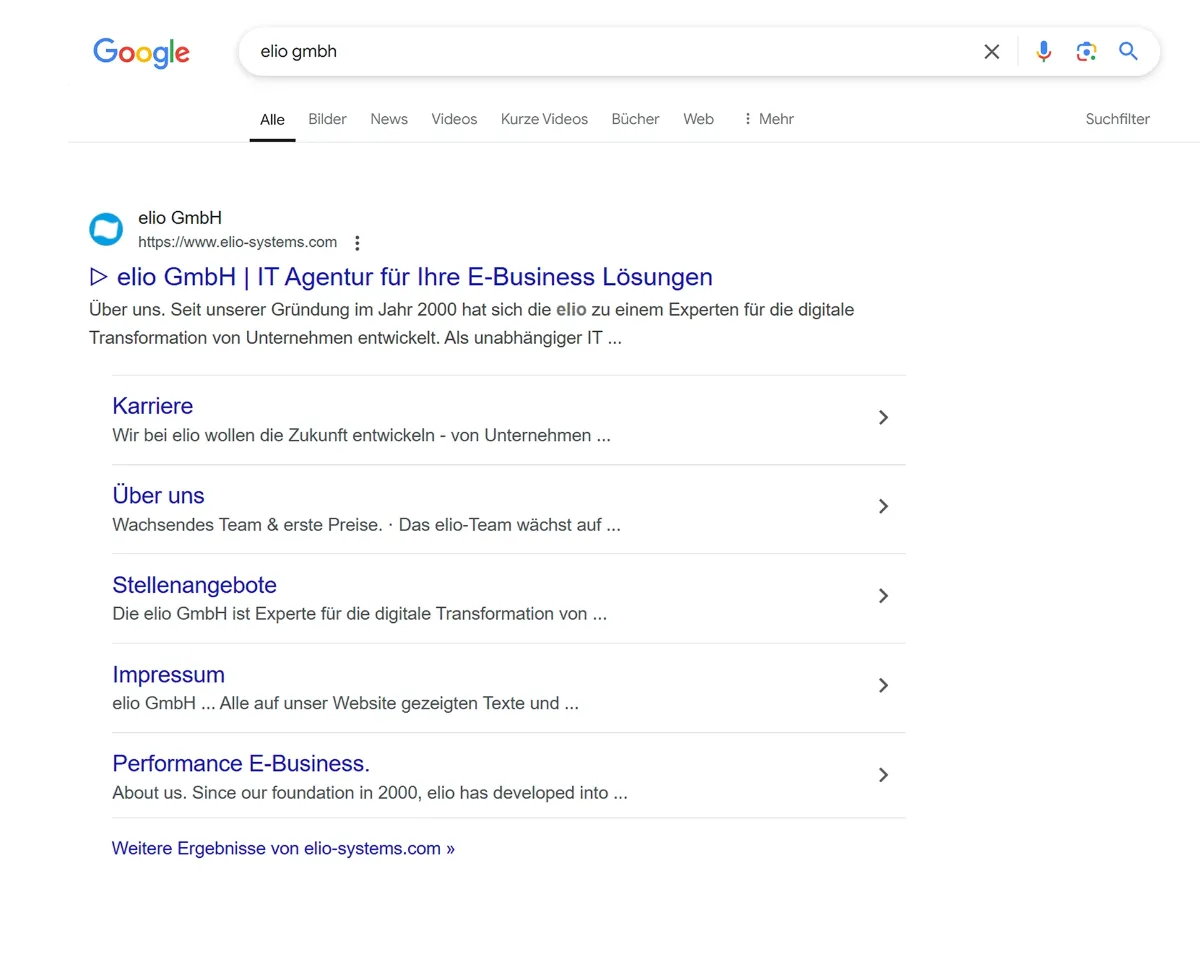This screenshot has width=1200, height=959.
Task: Click the magnifying glass to search
Action: [x=1128, y=51]
